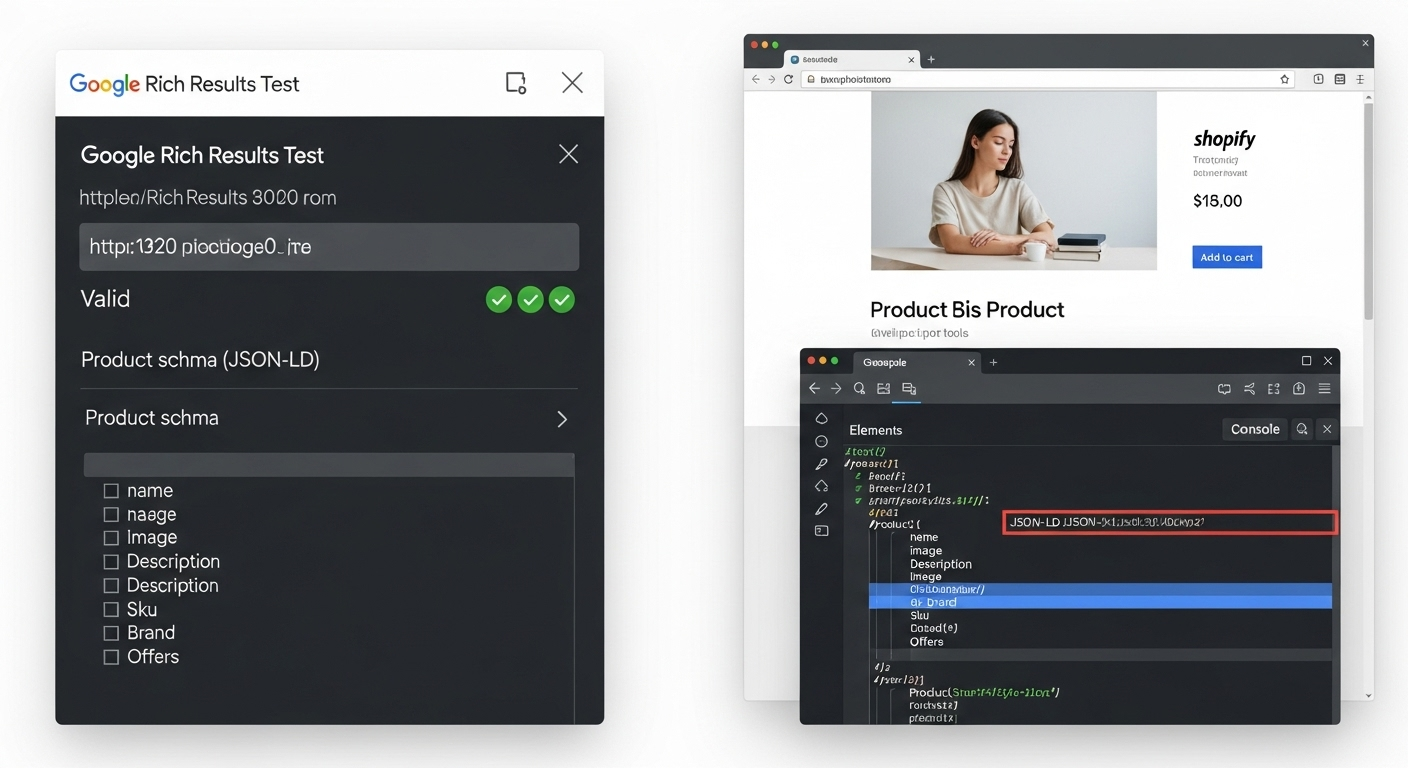Click the search icon in the DevTools toolbar
Screen dimensions: 1408x768
tap(859, 389)
